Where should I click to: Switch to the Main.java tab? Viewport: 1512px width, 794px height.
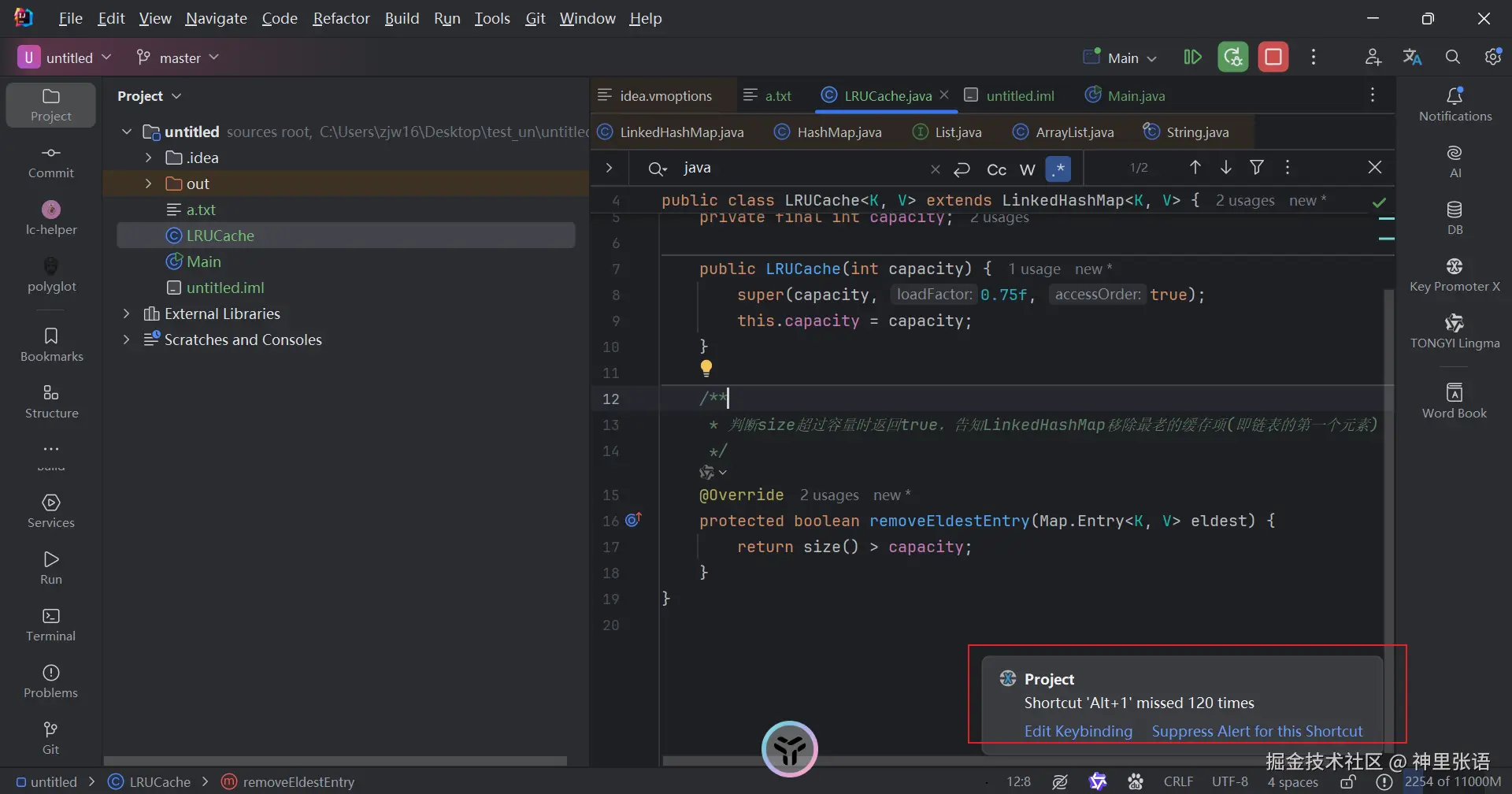tap(1136, 96)
